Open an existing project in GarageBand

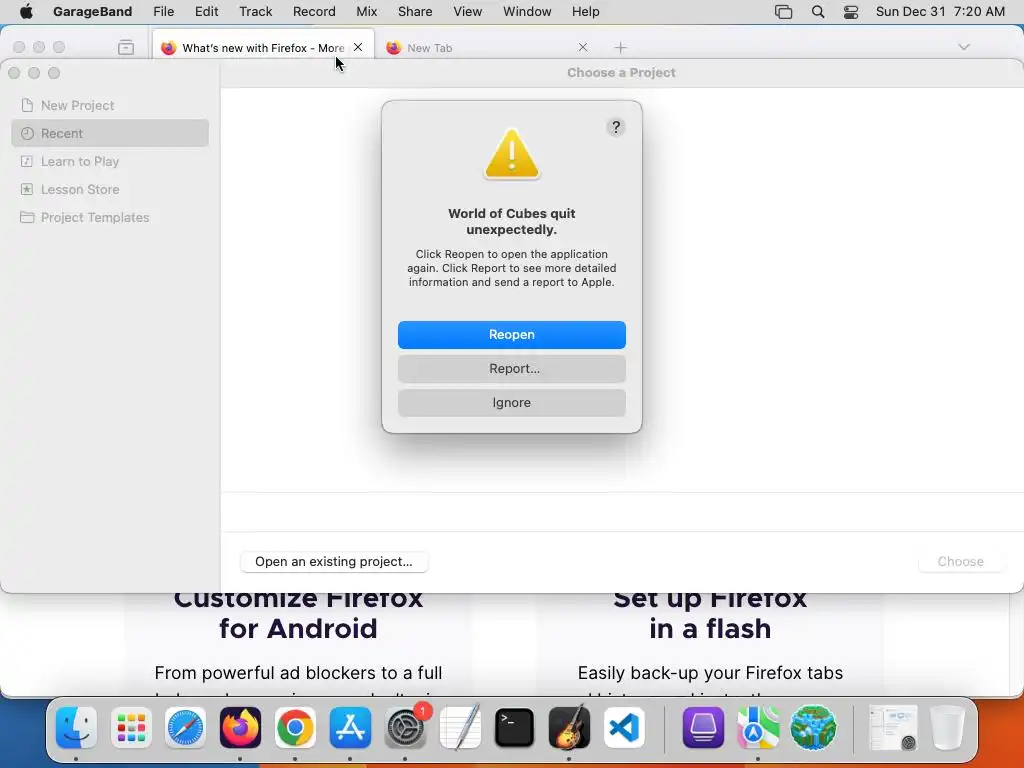[334, 562]
